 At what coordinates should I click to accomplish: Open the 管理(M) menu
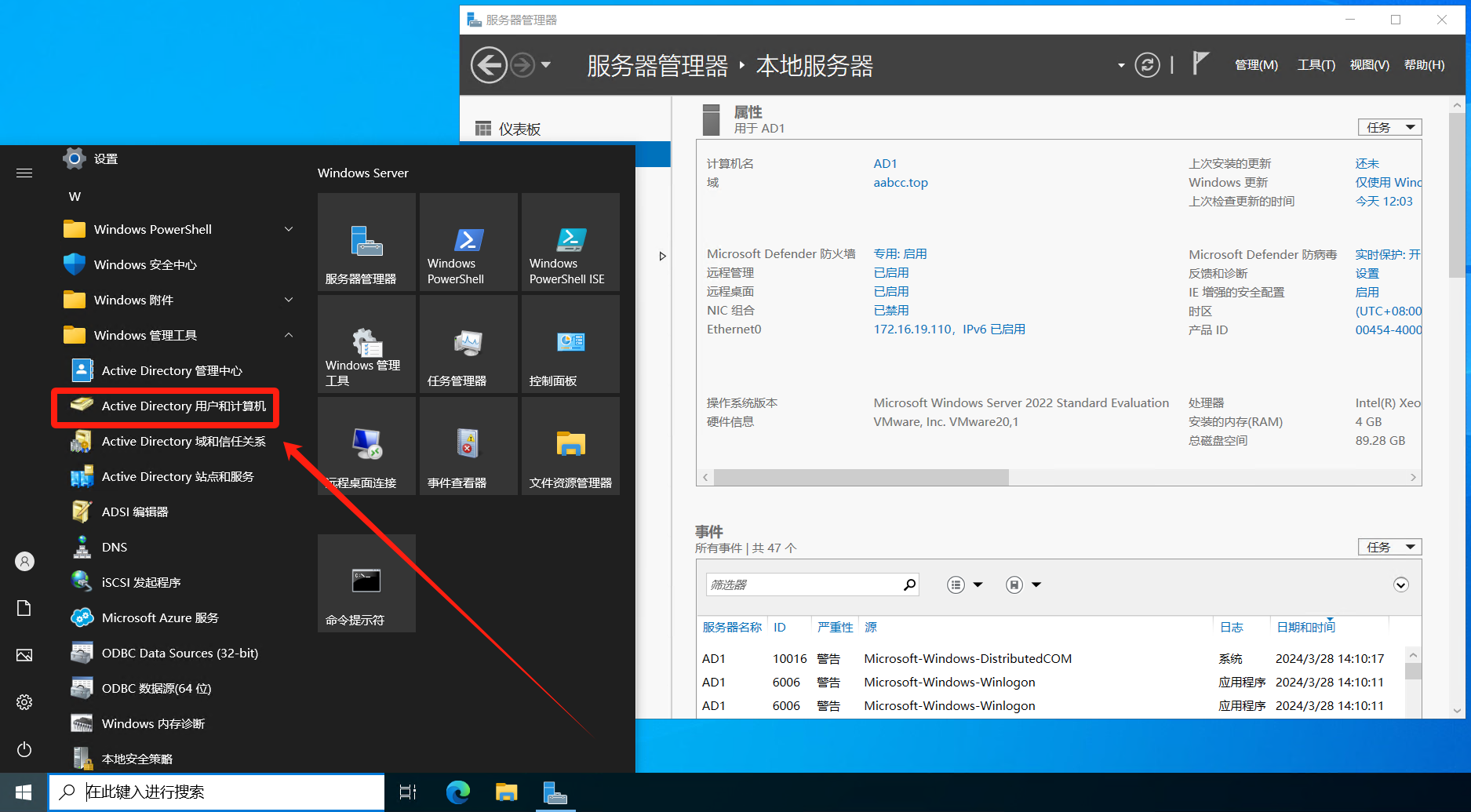1256,65
